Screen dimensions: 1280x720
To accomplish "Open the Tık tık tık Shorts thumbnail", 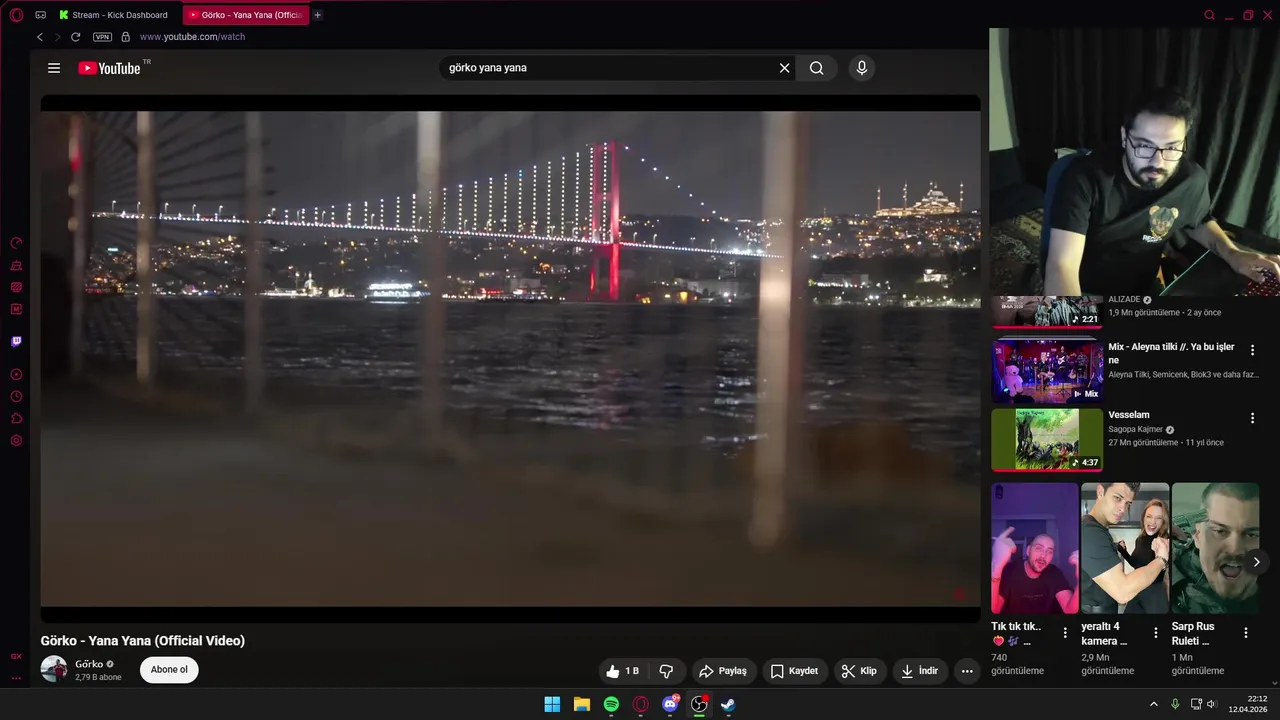I will point(1035,548).
